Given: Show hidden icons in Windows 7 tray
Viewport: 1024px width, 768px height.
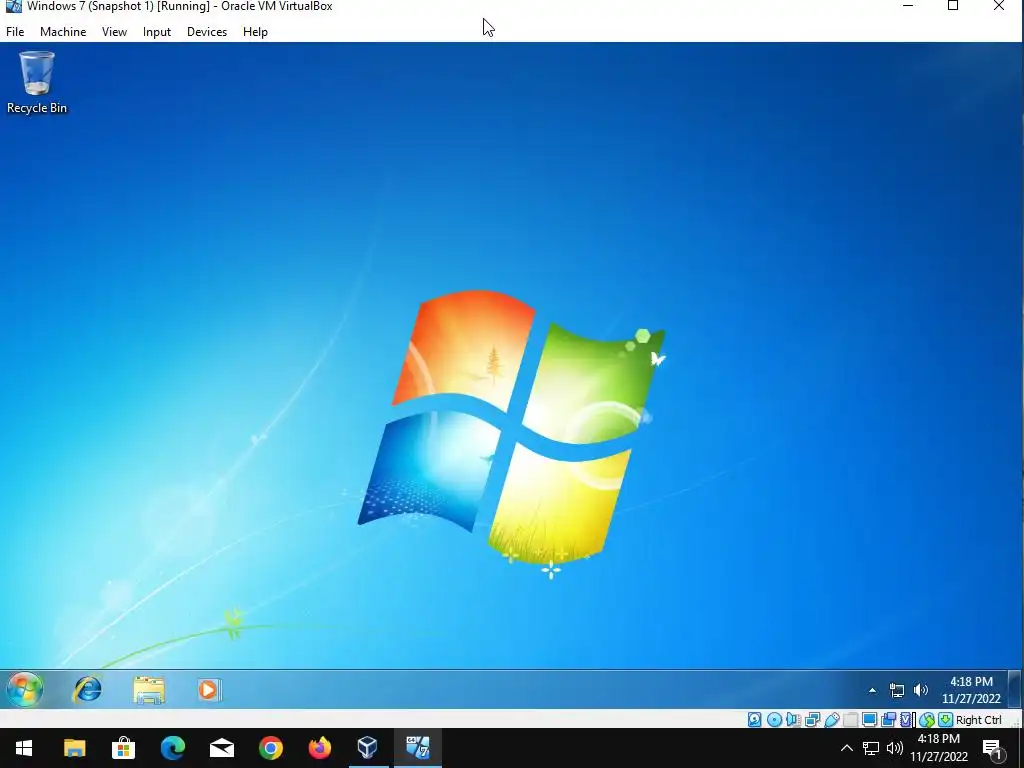Looking at the screenshot, I should (x=872, y=690).
